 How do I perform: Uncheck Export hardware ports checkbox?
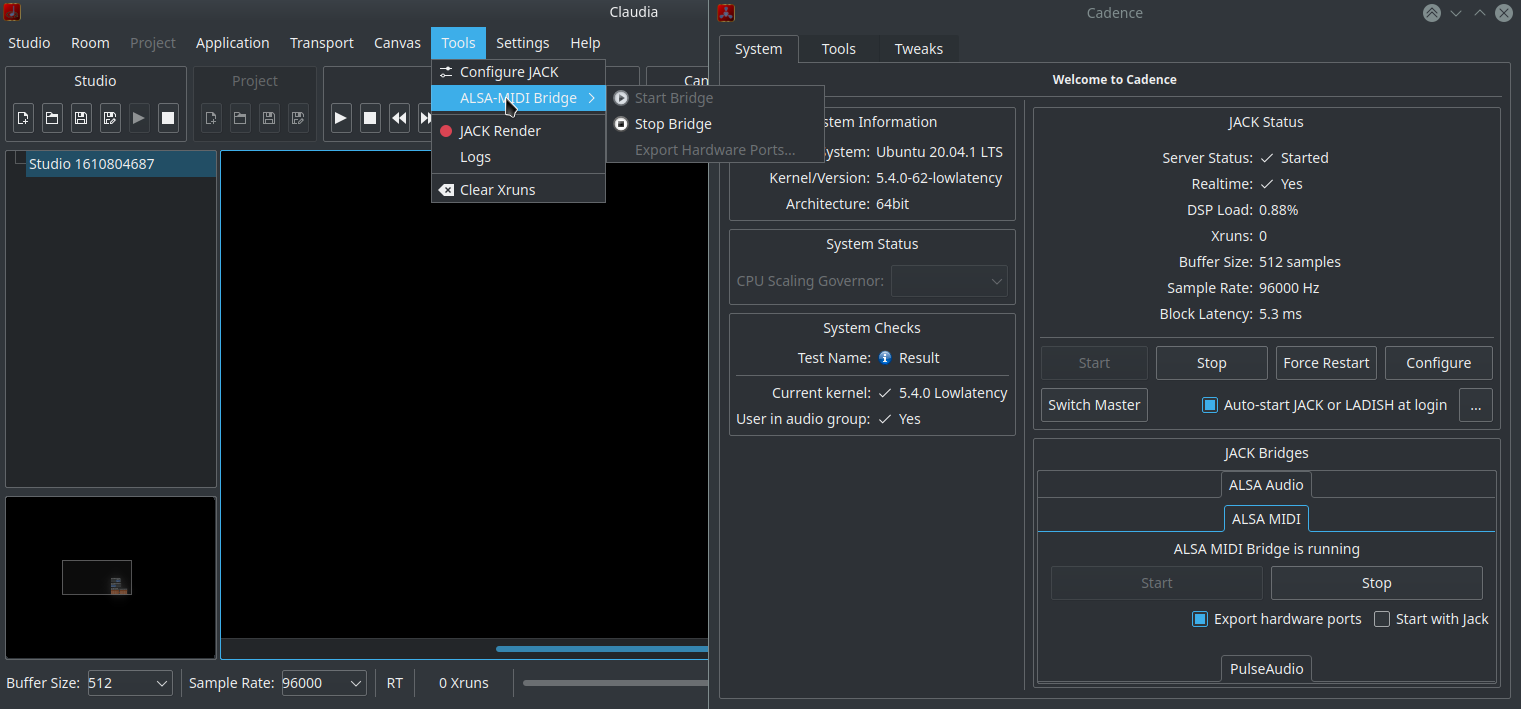(x=1201, y=619)
